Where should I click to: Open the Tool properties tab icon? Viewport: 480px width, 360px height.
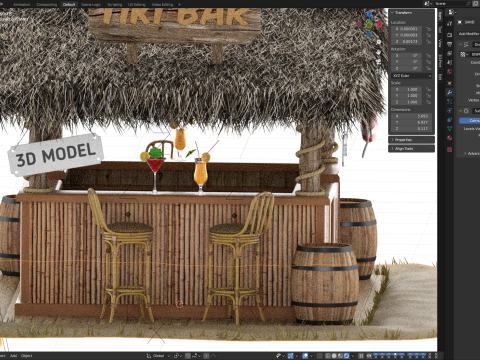[449, 23]
